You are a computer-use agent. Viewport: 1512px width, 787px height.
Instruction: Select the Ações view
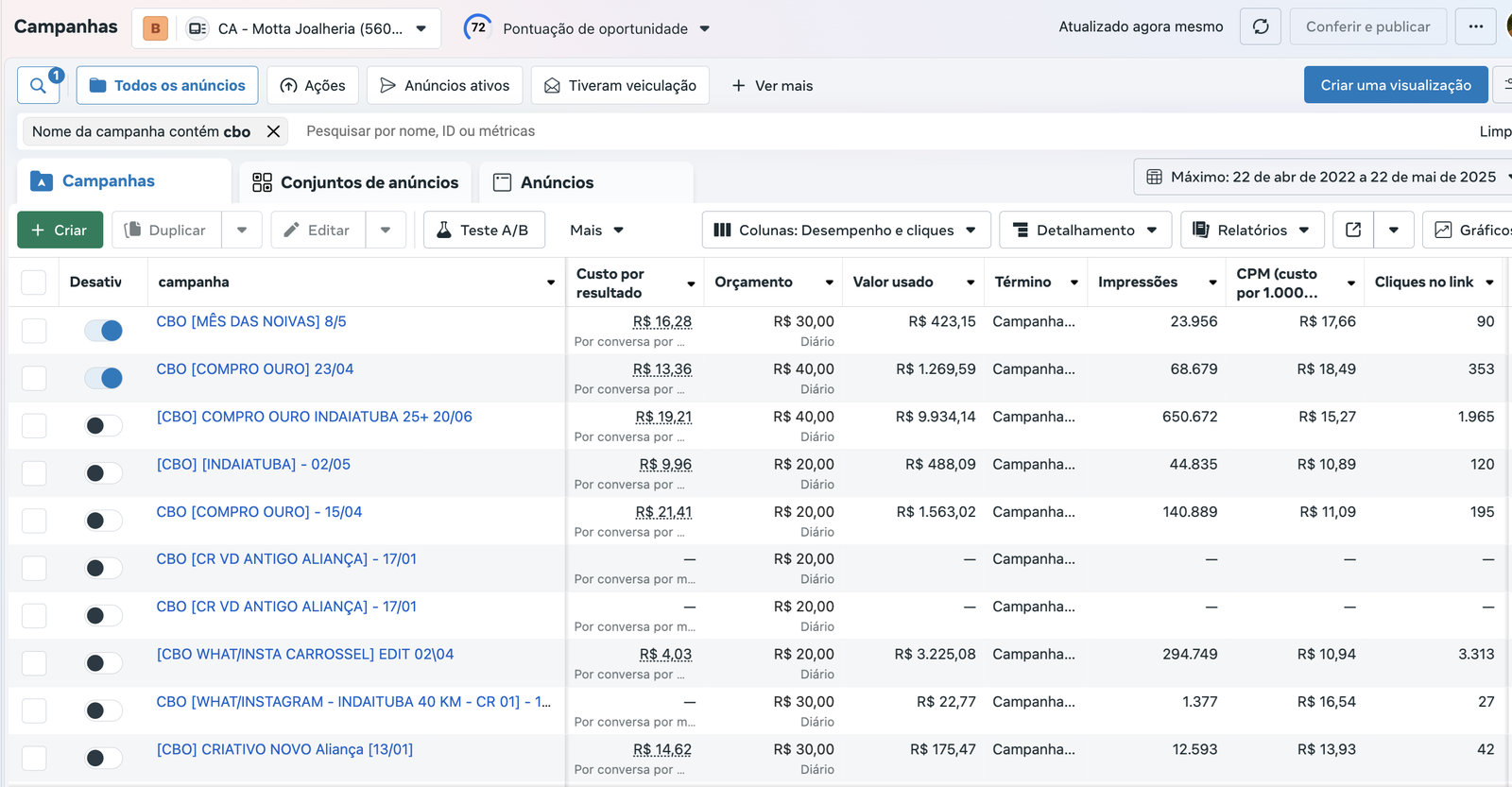pyautogui.click(x=313, y=85)
